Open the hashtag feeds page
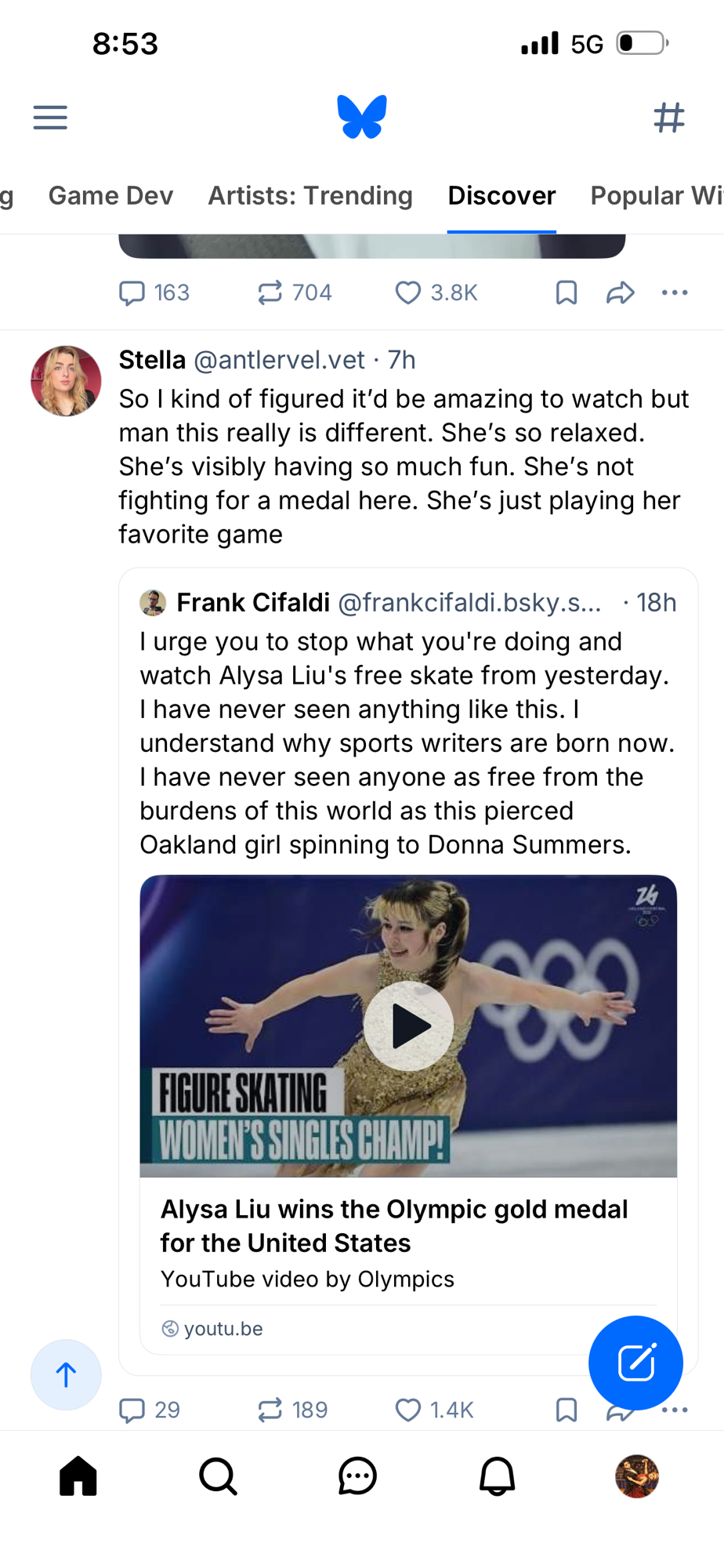Viewport: 724px width, 1568px height. tap(669, 118)
